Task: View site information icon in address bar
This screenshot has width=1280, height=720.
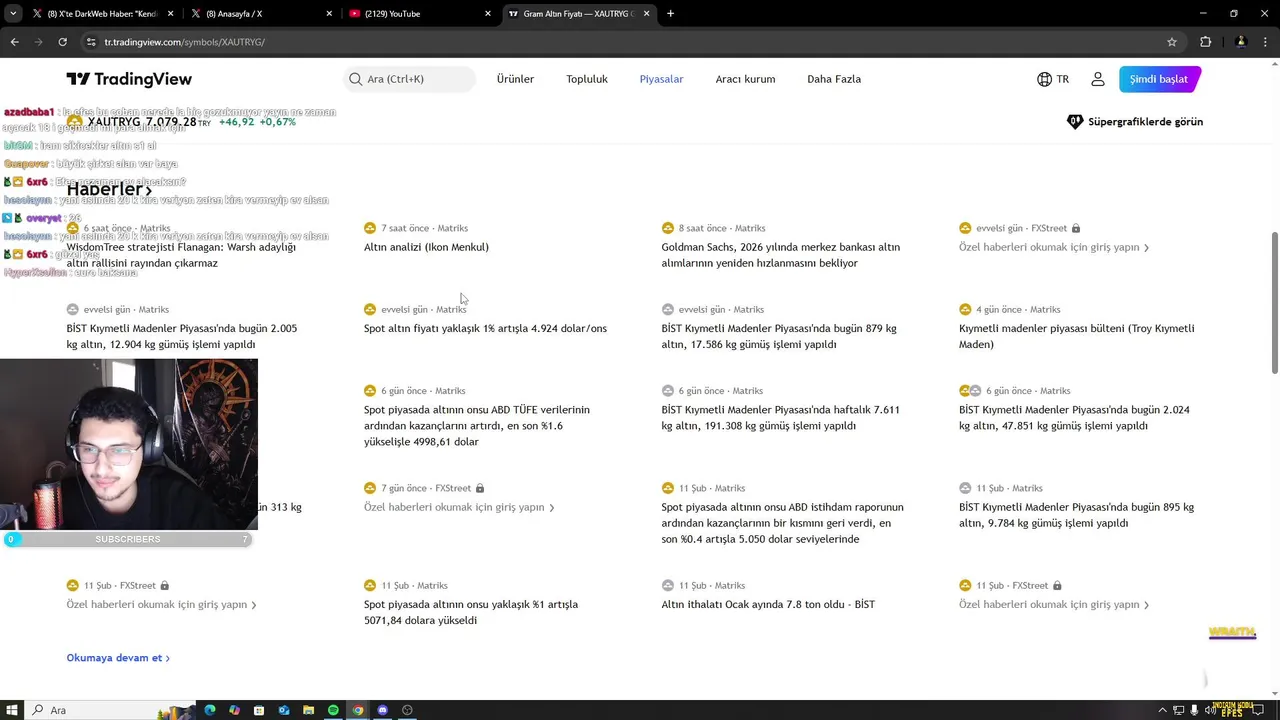Action: pyautogui.click(x=91, y=42)
